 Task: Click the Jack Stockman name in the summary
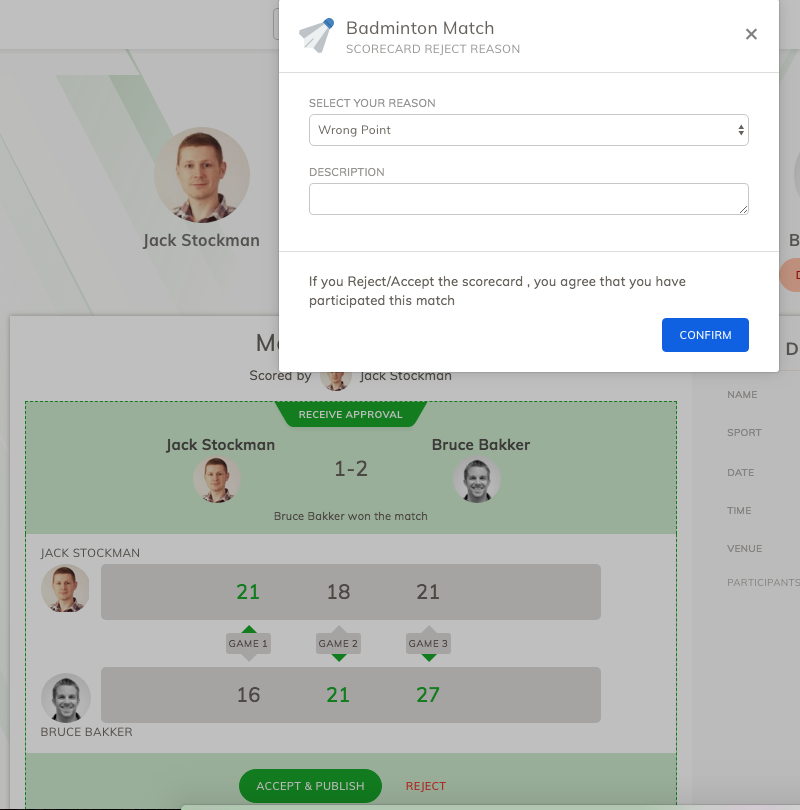(221, 445)
